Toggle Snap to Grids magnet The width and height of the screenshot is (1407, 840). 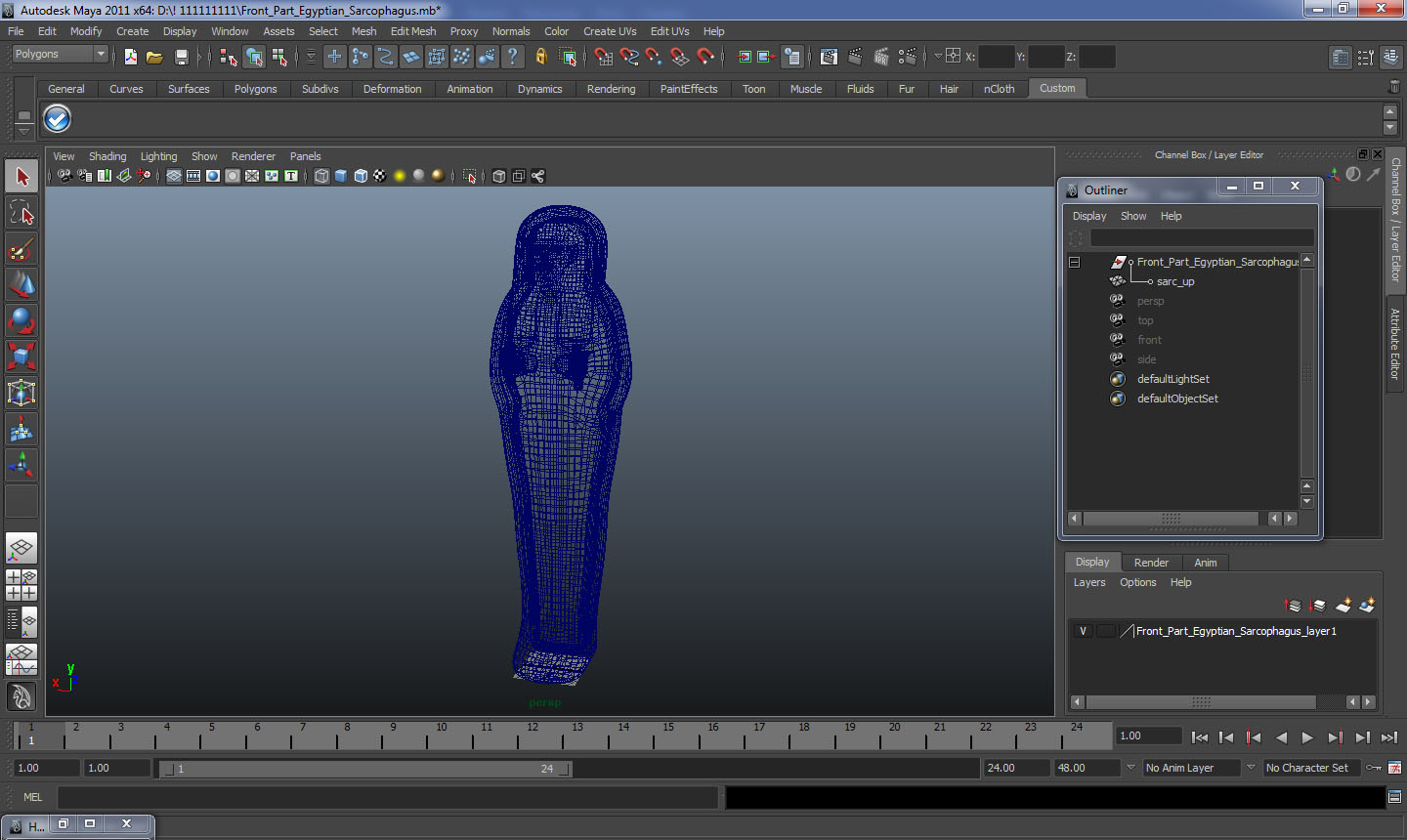(603, 57)
